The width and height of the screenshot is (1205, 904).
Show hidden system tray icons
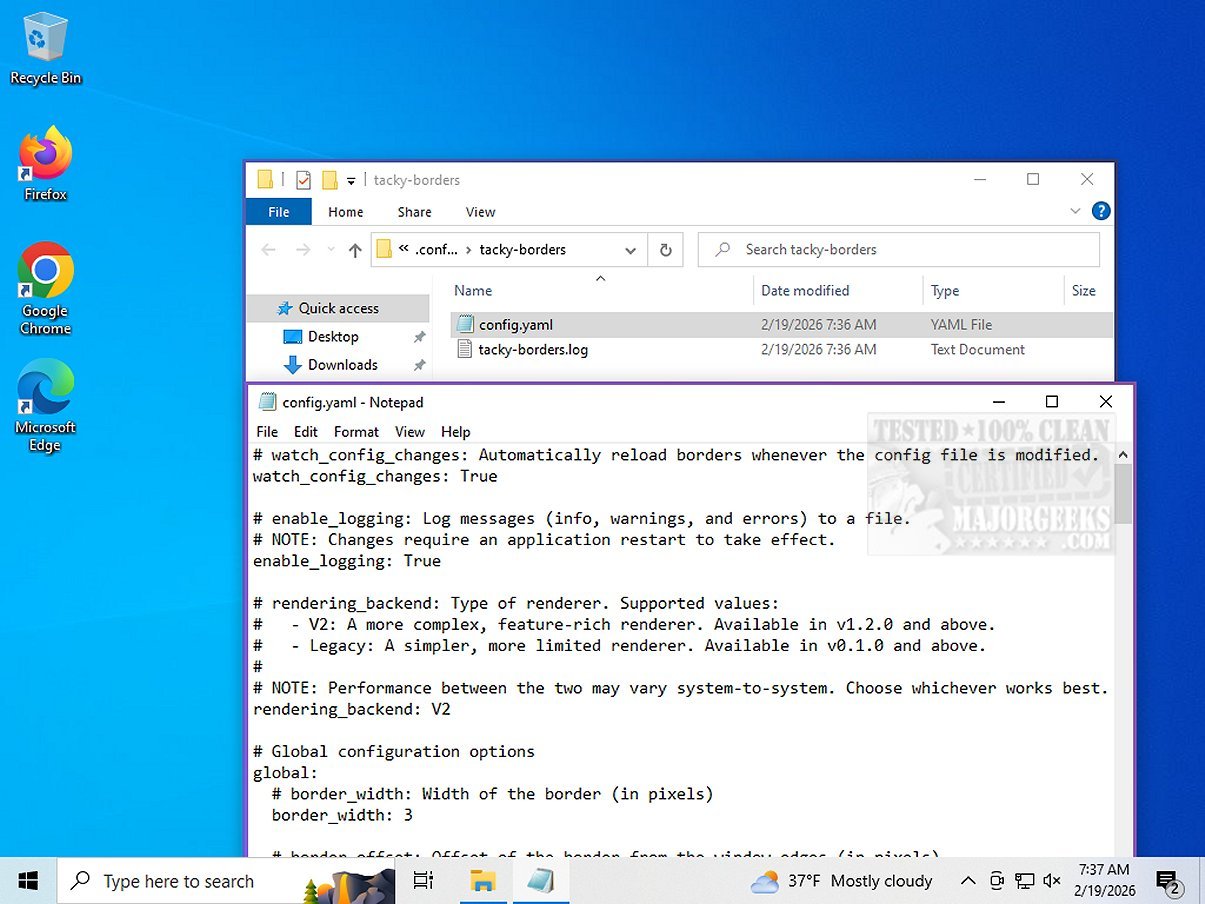967,881
